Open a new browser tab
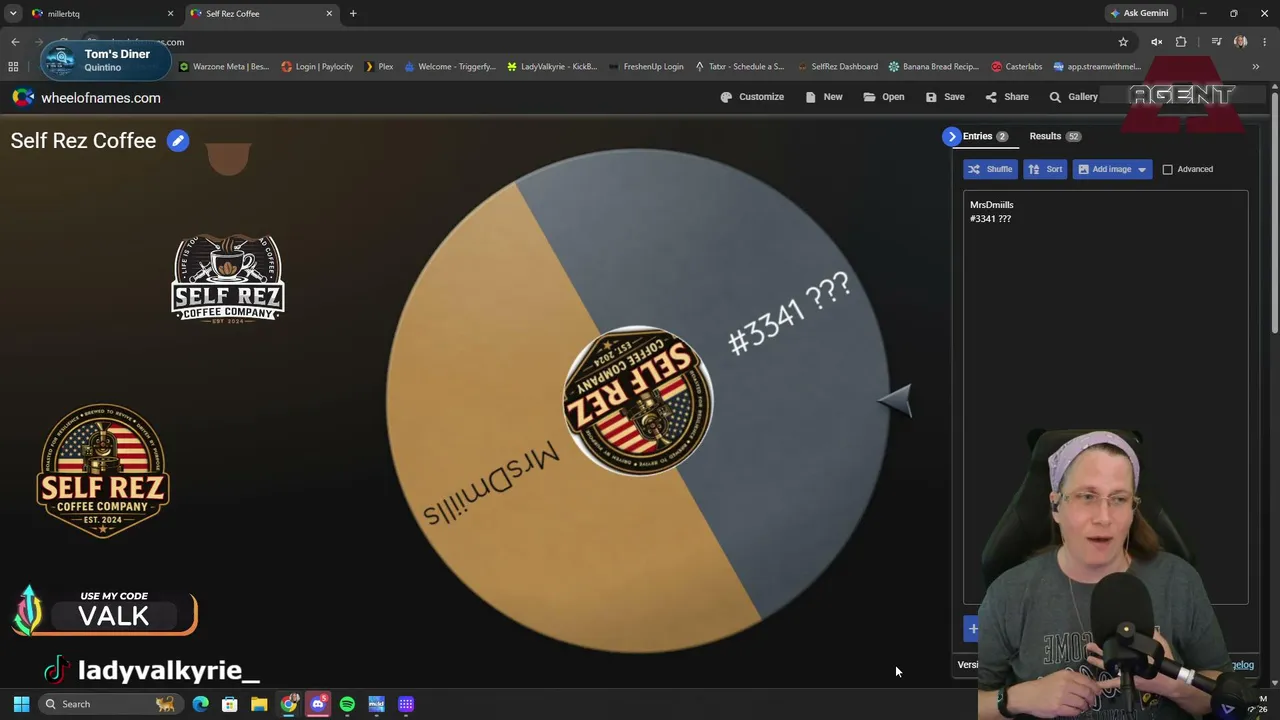 (x=353, y=14)
